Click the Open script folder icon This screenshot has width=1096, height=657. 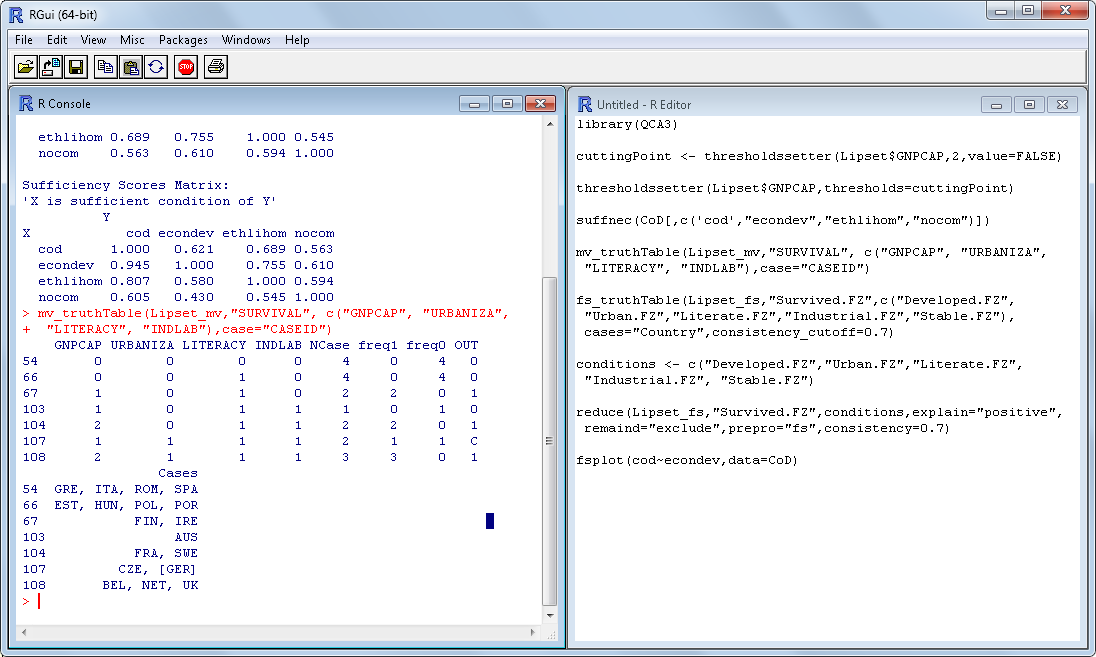(x=26, y=67)
